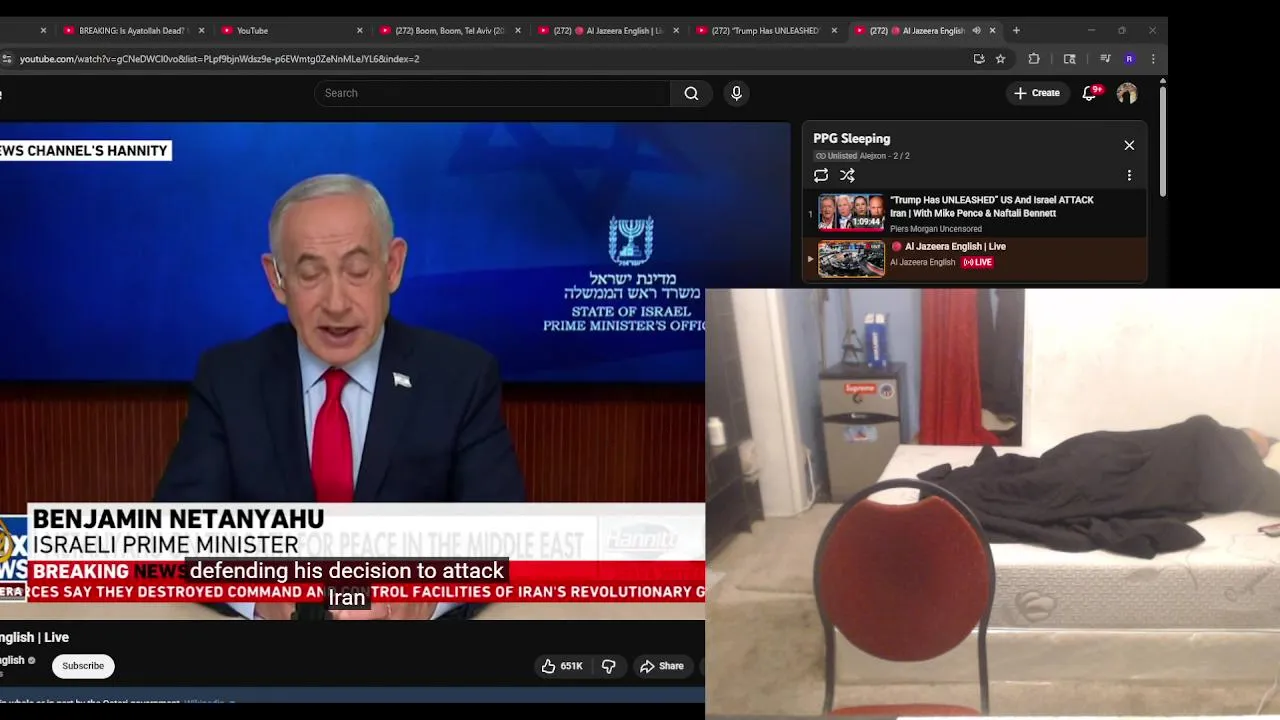
Task: Mute the active Al Jazeera tab speaker icon
Action: (976, 31)
